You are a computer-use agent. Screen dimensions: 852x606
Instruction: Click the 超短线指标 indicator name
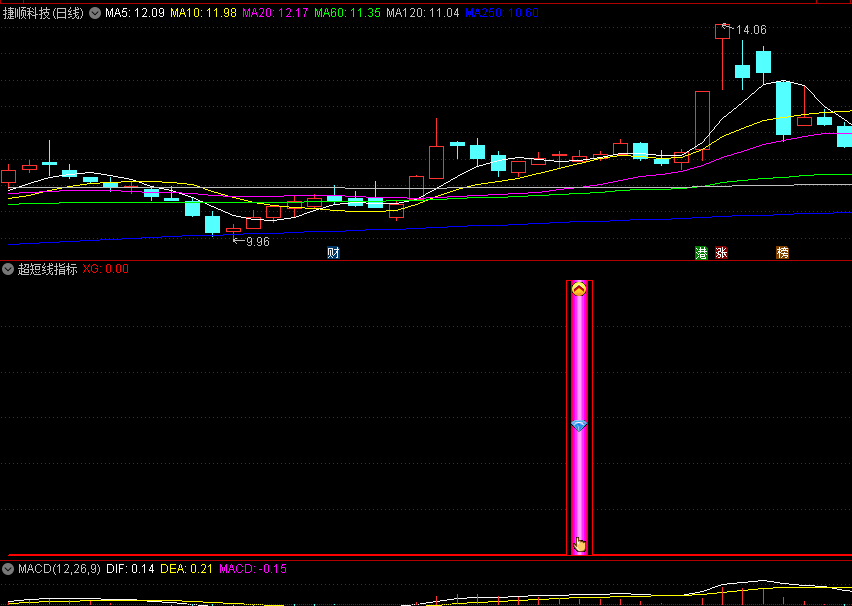pyautogui.click(x=48, y=268)
